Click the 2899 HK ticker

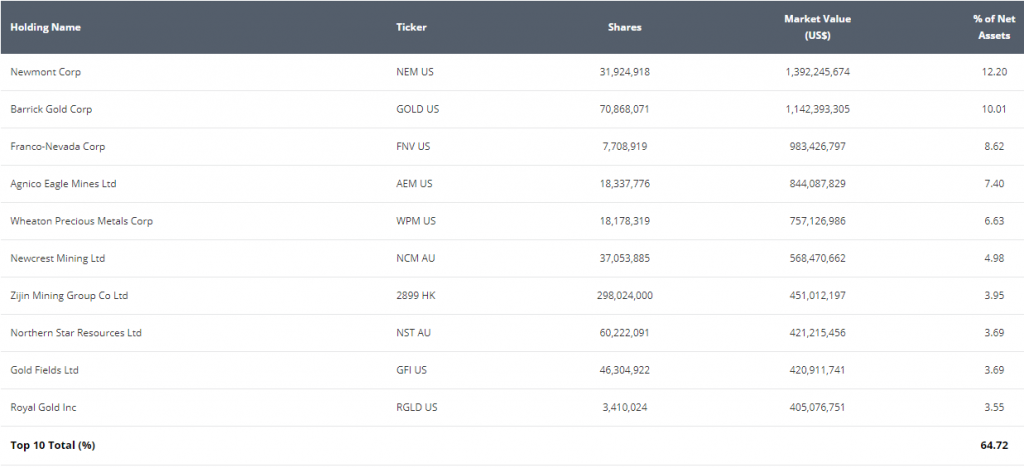pos(414,296)
